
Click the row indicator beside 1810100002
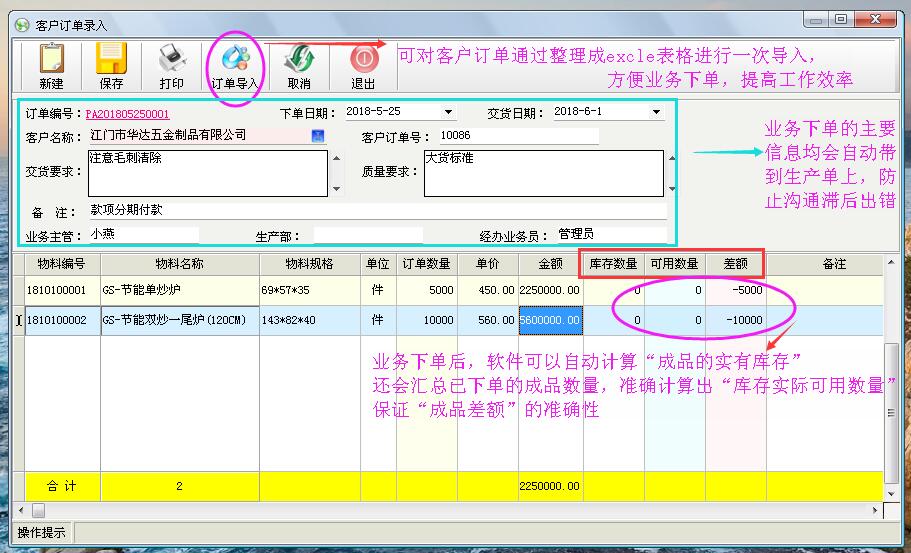tap(19, 320)
